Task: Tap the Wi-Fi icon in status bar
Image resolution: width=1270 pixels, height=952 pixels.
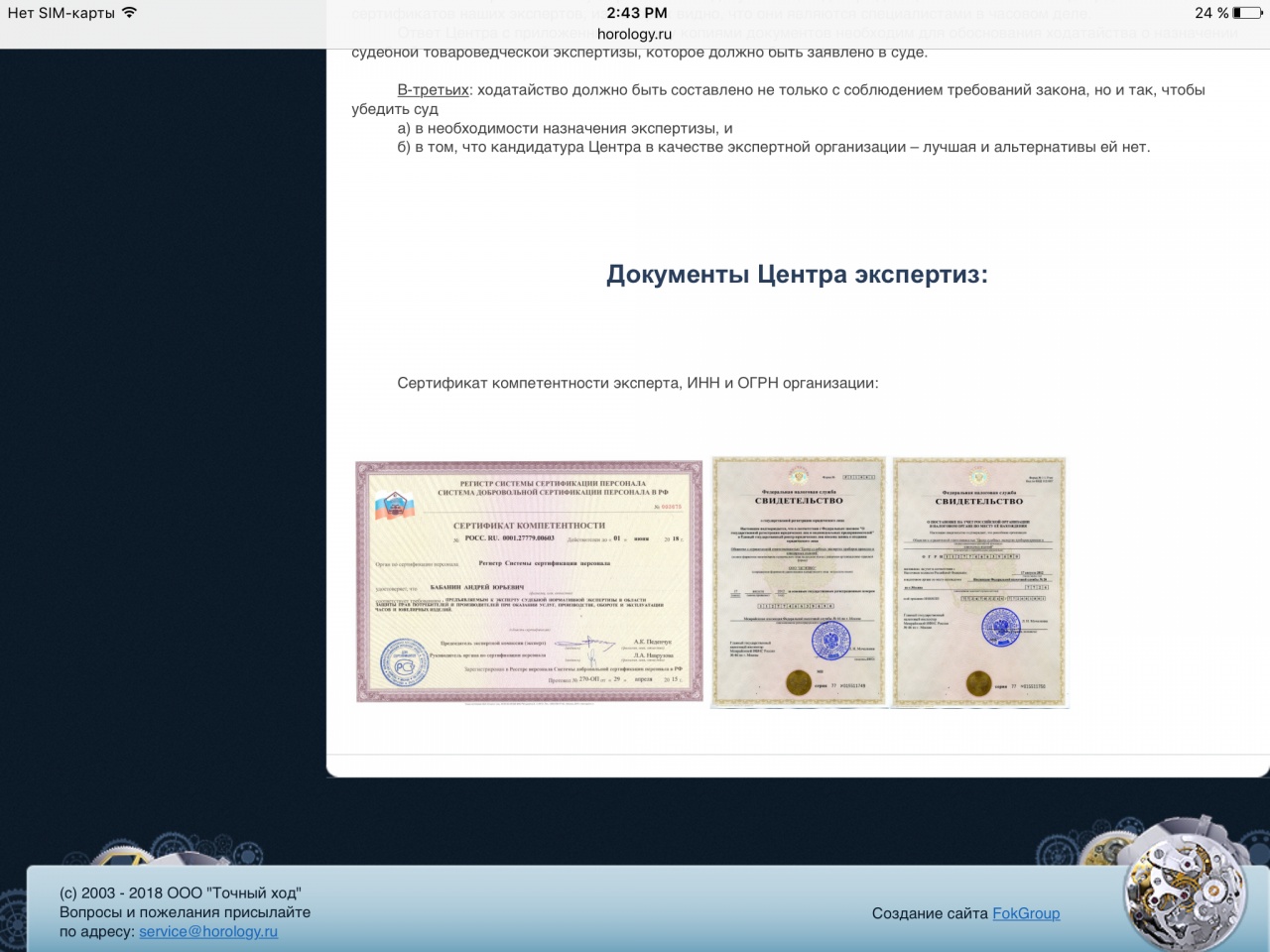Action: (x=129, y=13)
